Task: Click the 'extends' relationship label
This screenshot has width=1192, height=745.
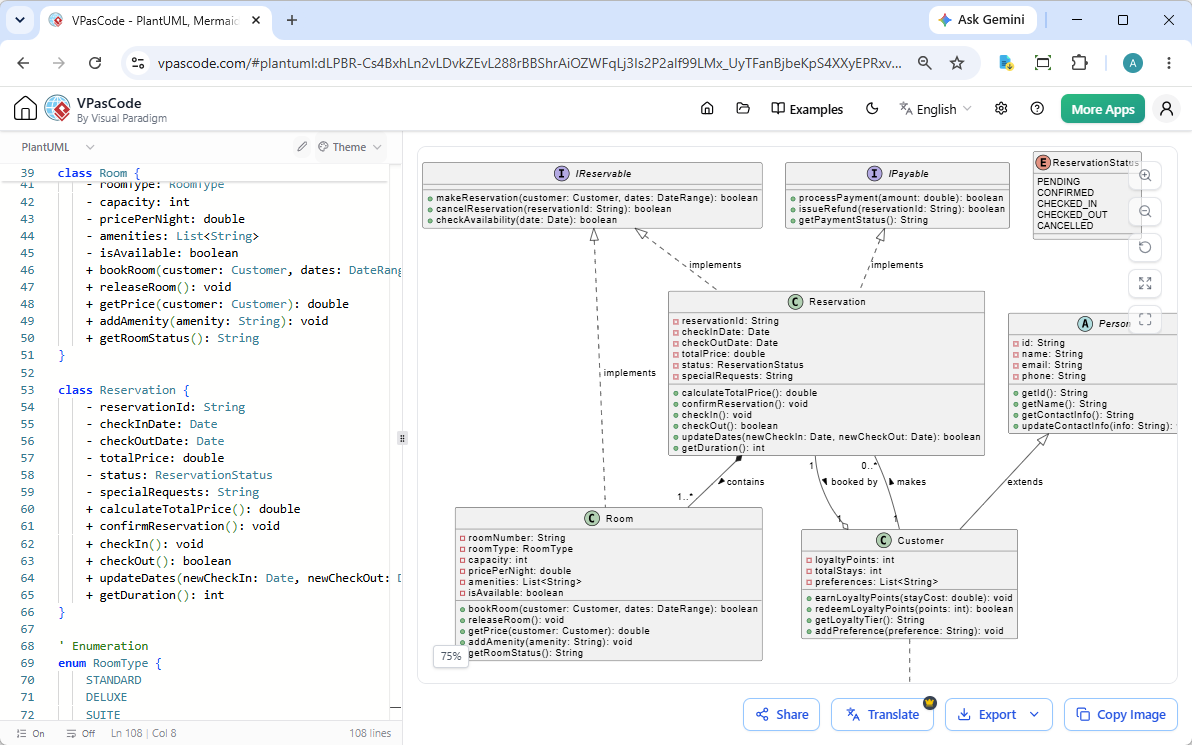Action: 1025,482
